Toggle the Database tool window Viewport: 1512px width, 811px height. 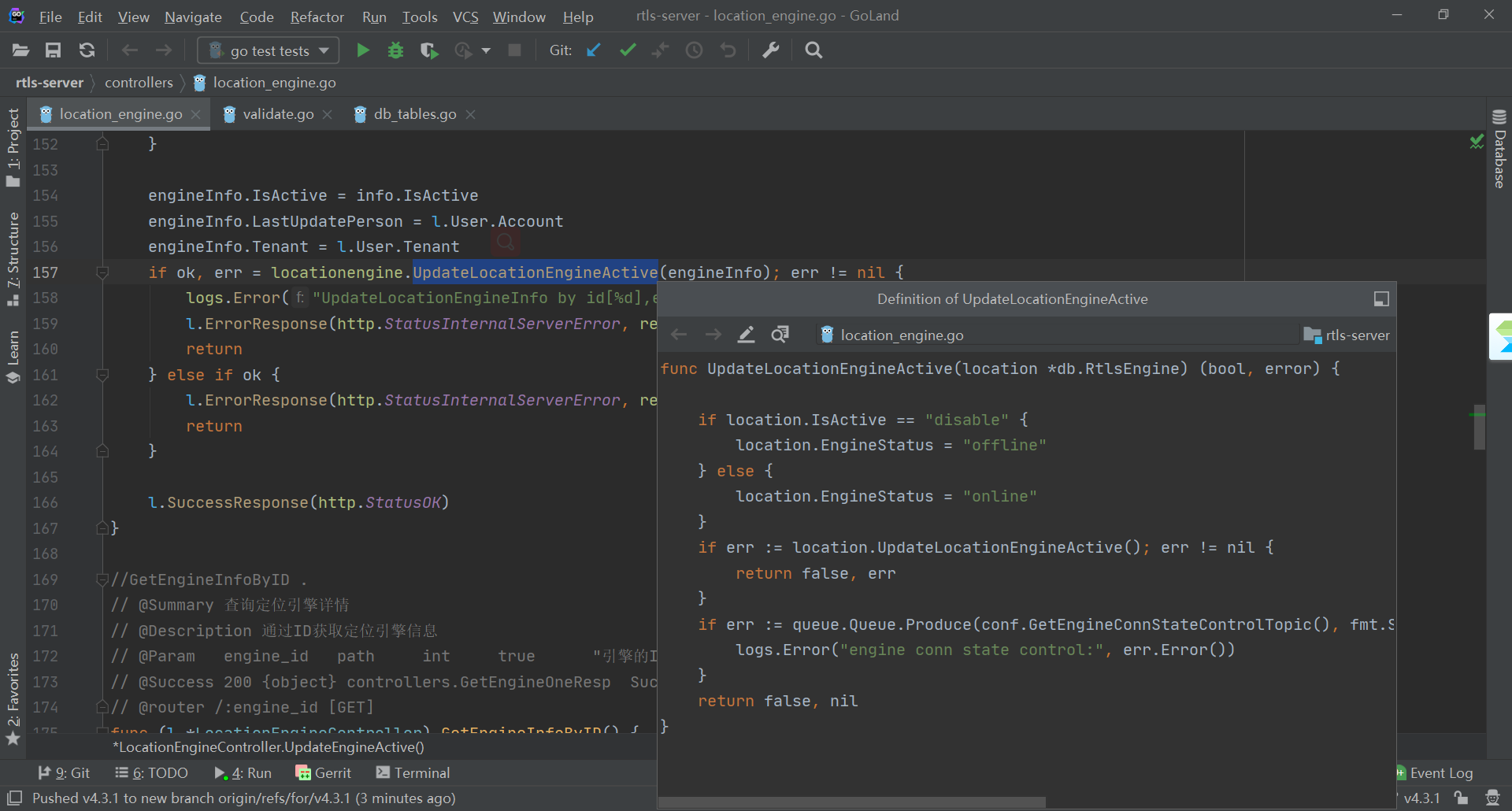pos(1499,148)
